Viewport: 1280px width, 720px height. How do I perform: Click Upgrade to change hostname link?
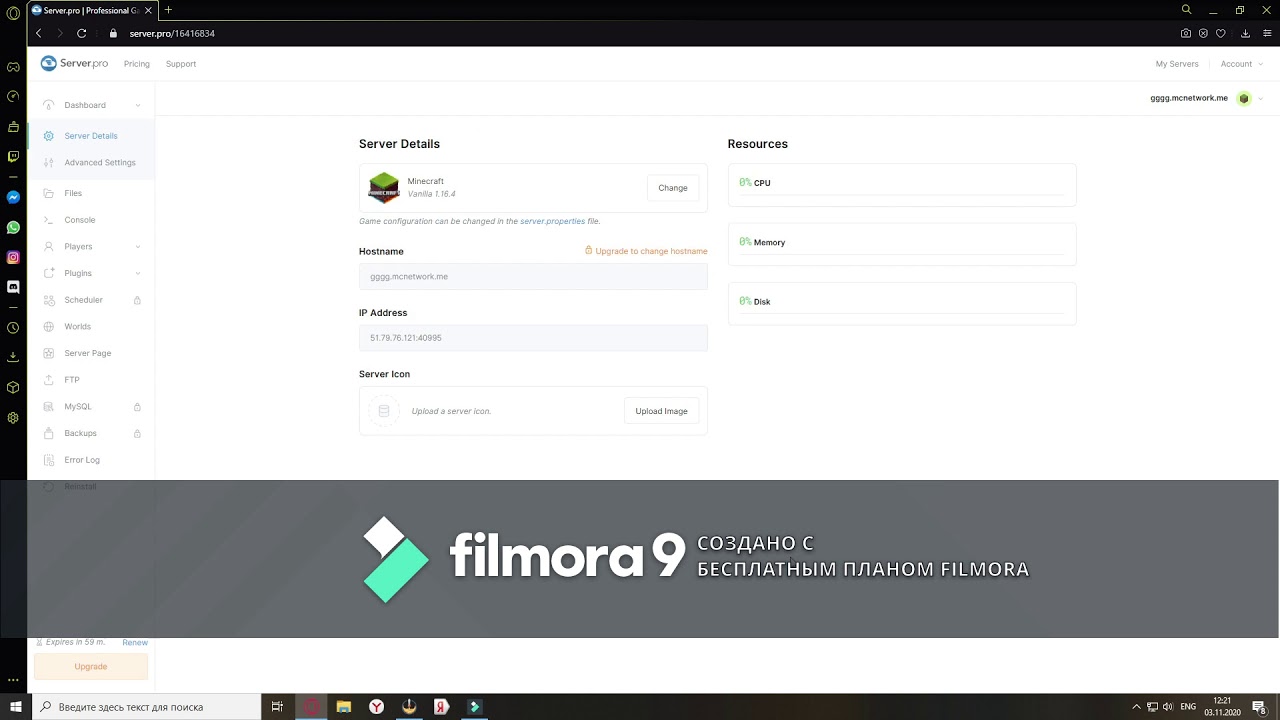(646, 251)
